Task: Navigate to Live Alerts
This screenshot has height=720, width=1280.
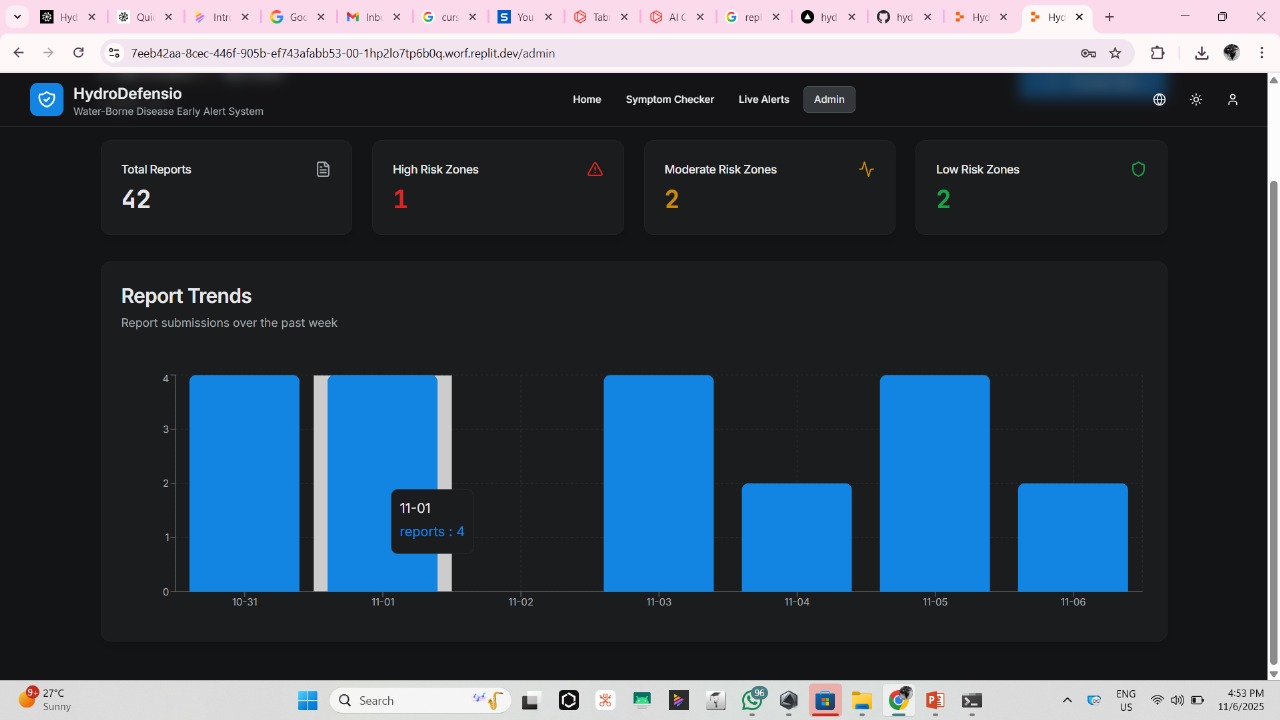Action: pos(764,100)
